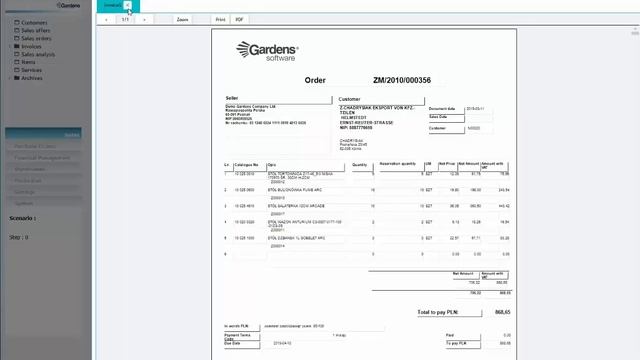
Task: Click the 1/1 page indicator field
Action: 125,20
